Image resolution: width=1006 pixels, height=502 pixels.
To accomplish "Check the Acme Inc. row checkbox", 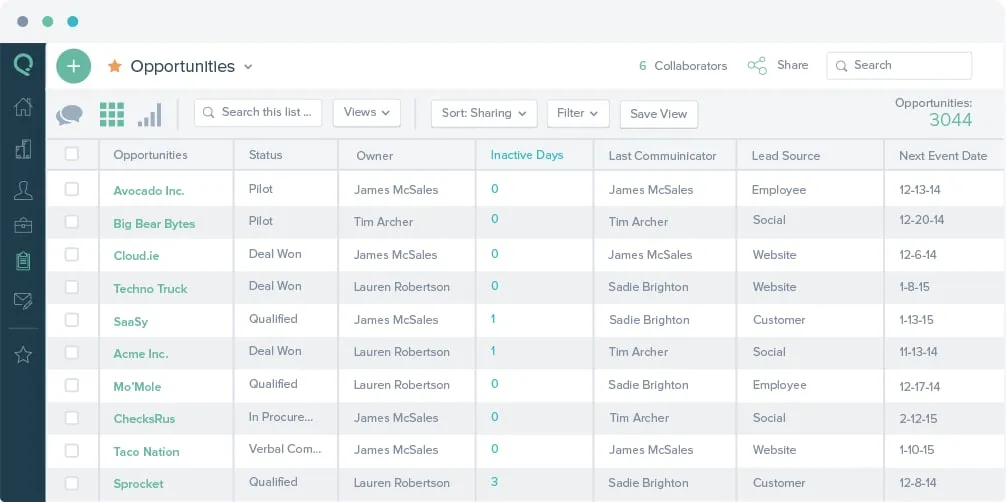I will coord(72,352).
